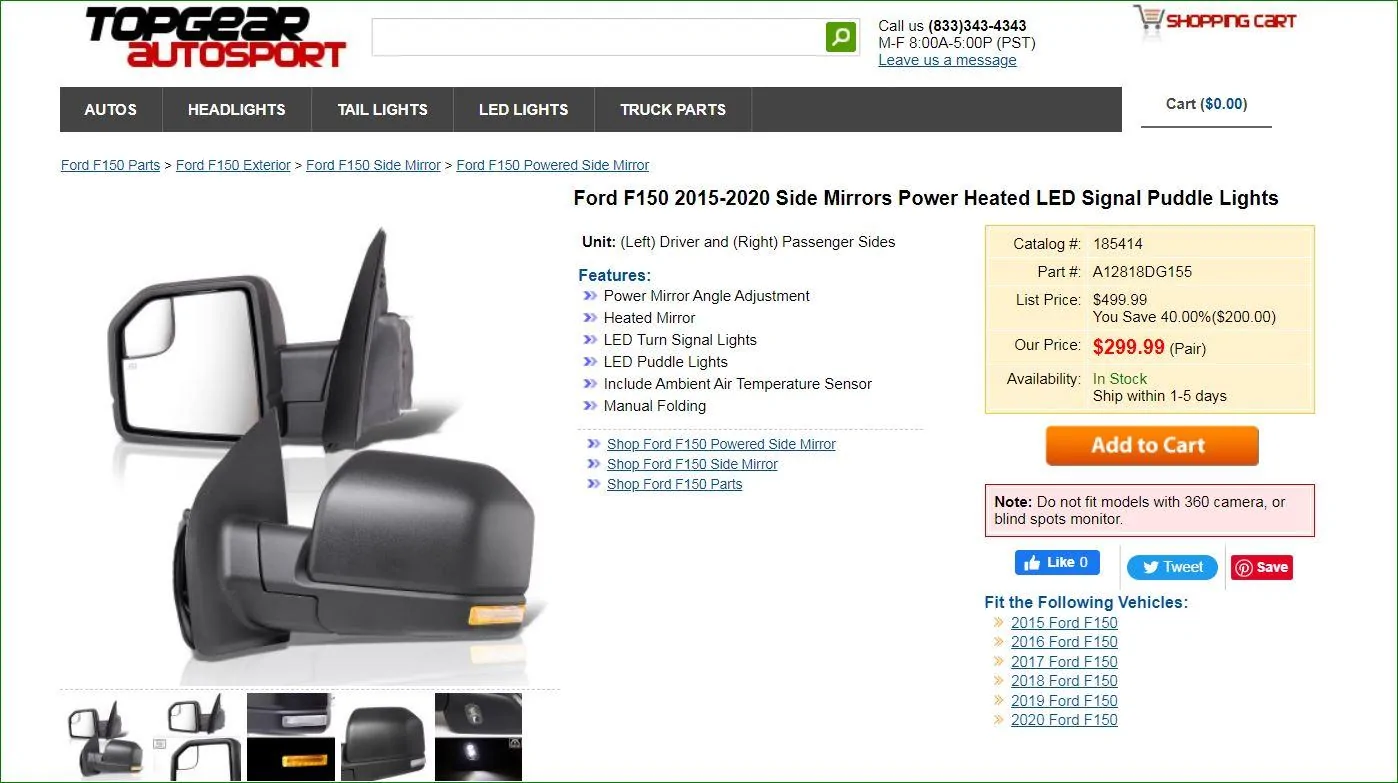1398x783 pixels.
Task: Open the TAIL LIGHTS menu
Action: pos(382,110)
